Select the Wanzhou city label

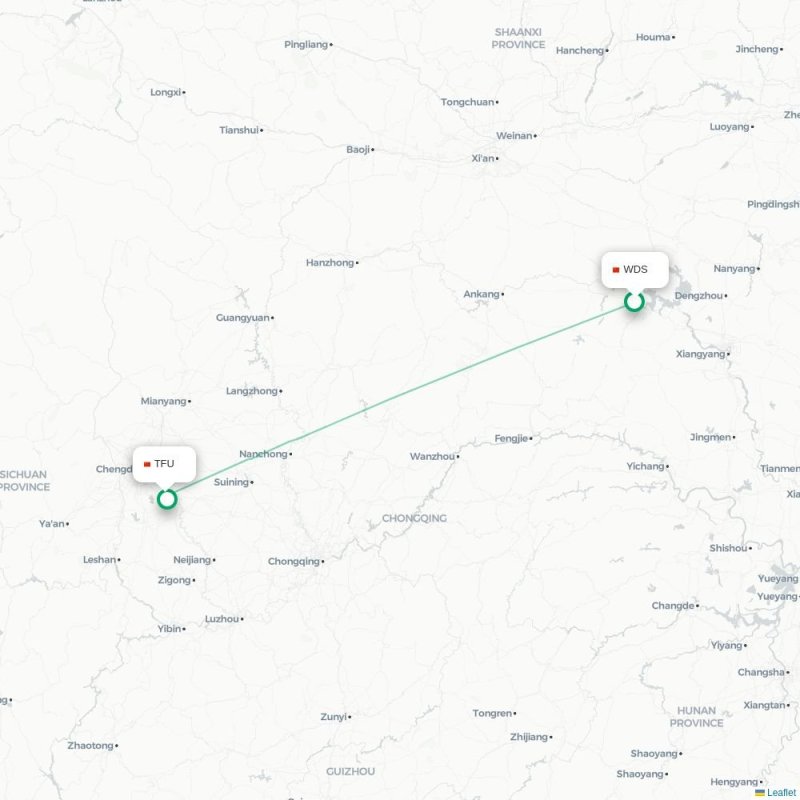click(435, 456)
